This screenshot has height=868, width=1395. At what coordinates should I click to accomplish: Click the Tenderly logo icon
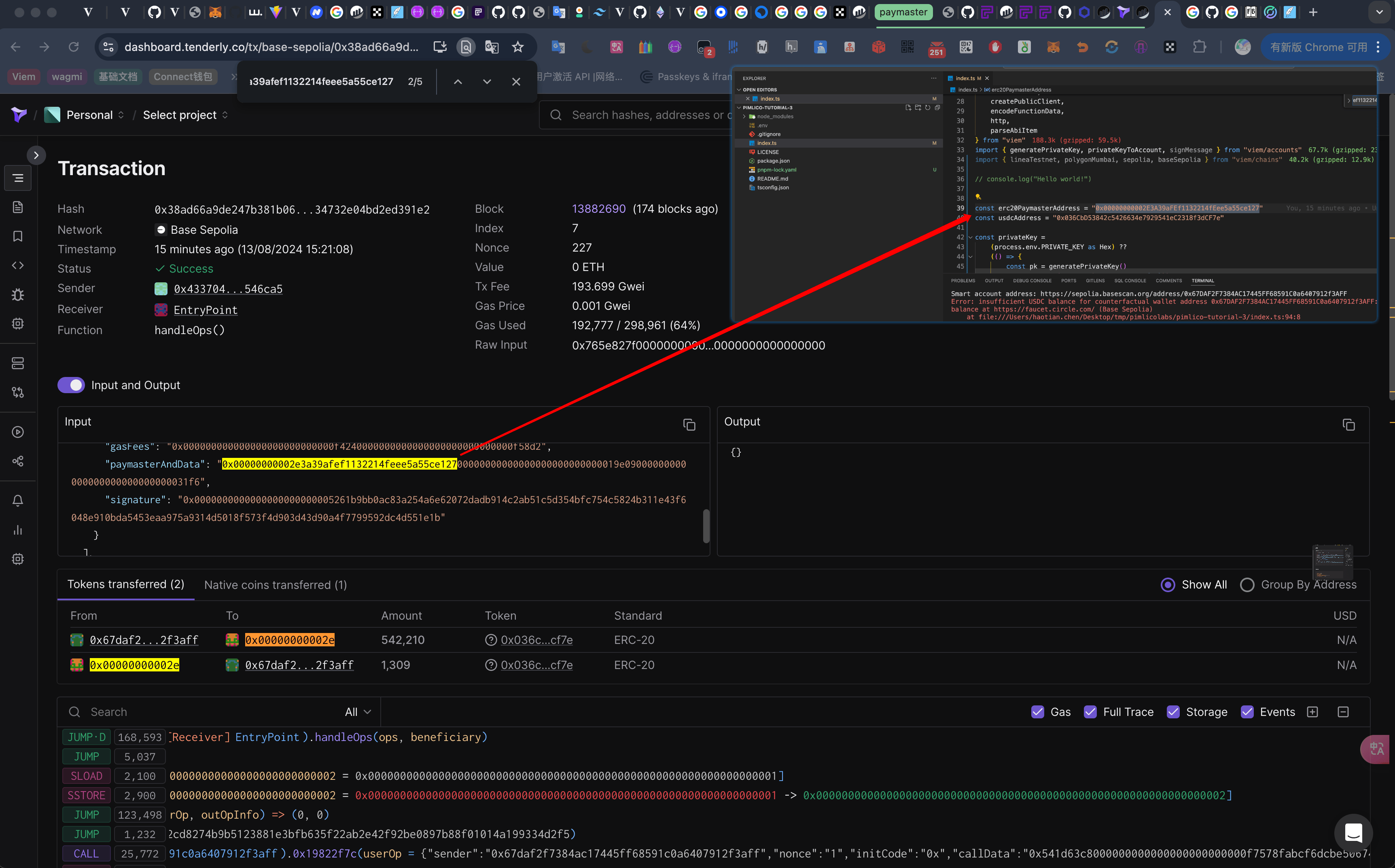(x=19, y=115)
